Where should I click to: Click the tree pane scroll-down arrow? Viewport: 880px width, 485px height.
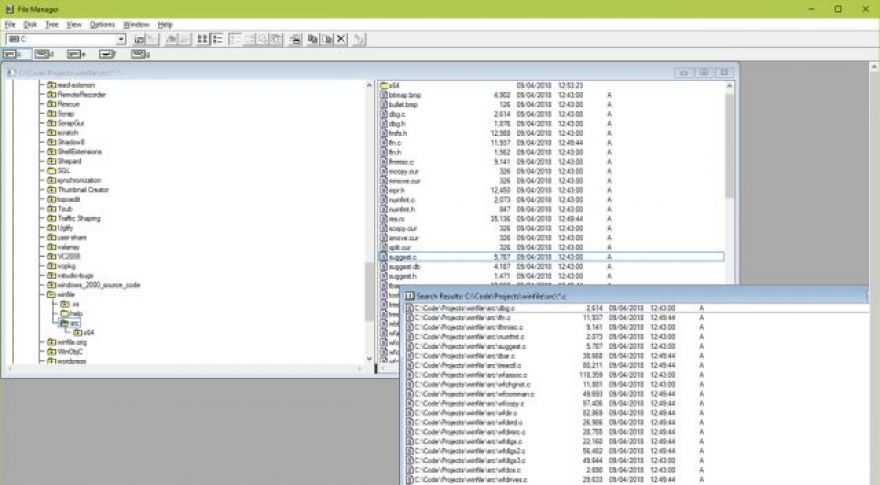click(369, 359)
